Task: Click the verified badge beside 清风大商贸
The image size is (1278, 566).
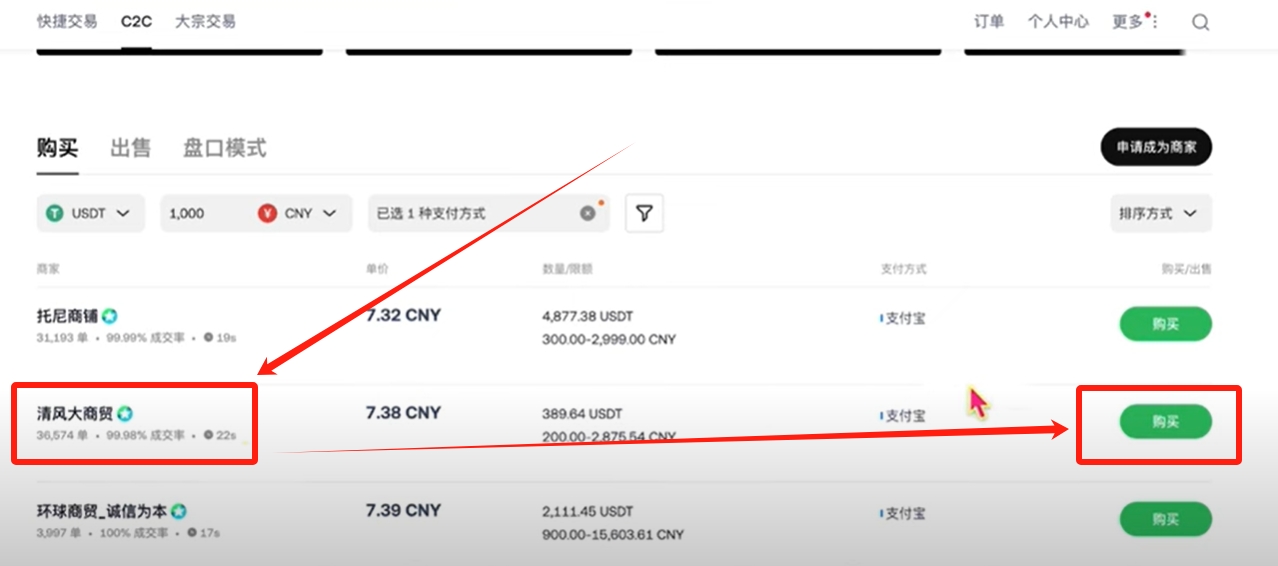Action: 125,414
